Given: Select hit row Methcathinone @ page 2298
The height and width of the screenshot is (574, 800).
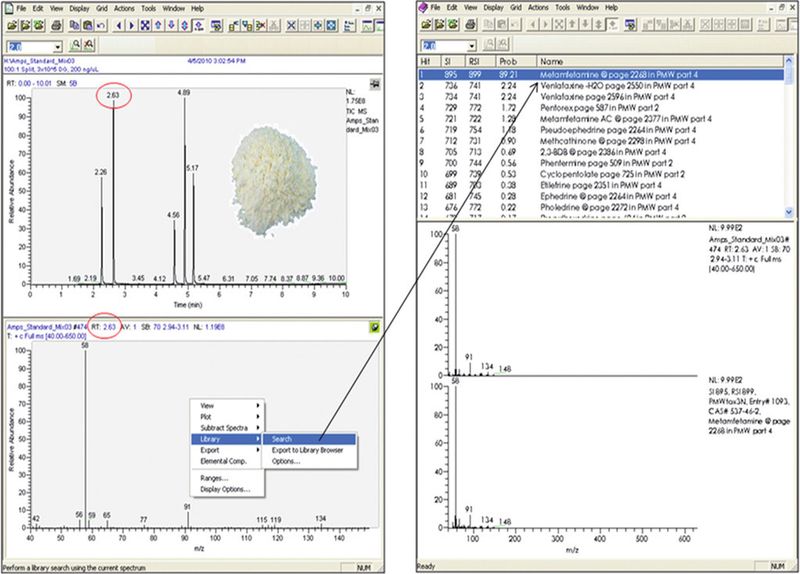Looking at the screenshot, I should (601, 141).
